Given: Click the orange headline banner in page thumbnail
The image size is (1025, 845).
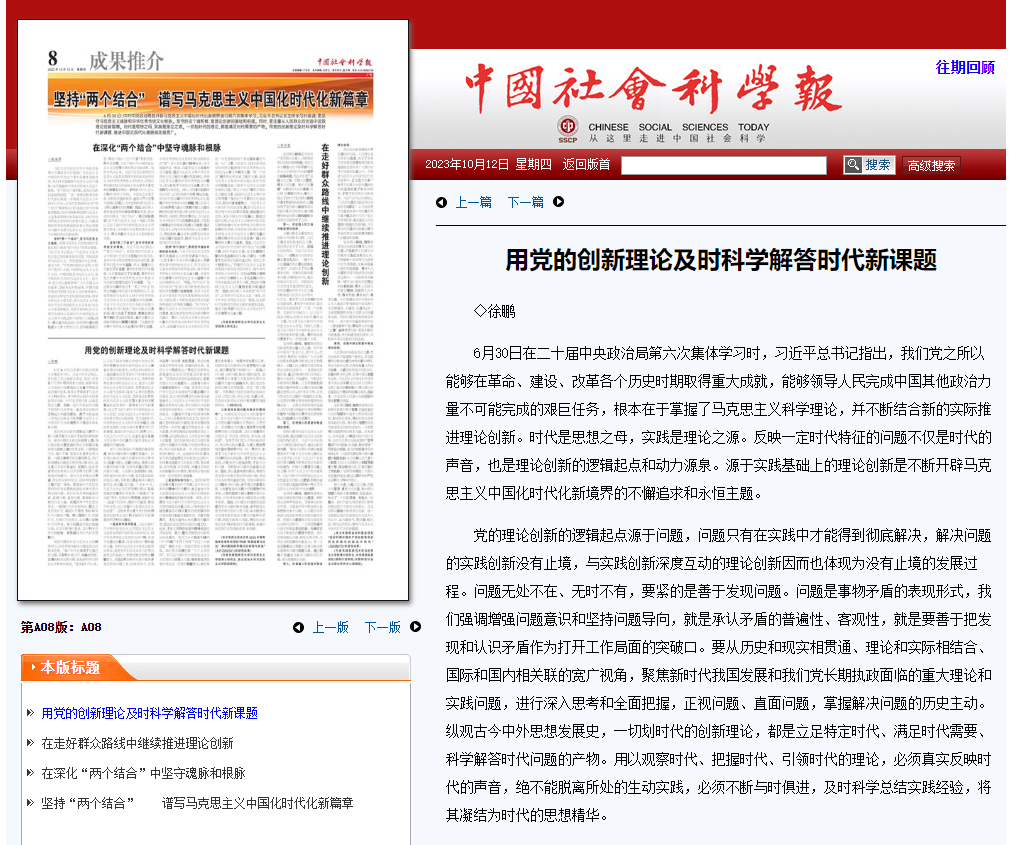Looking at the screenshot, I should point(212,100).
